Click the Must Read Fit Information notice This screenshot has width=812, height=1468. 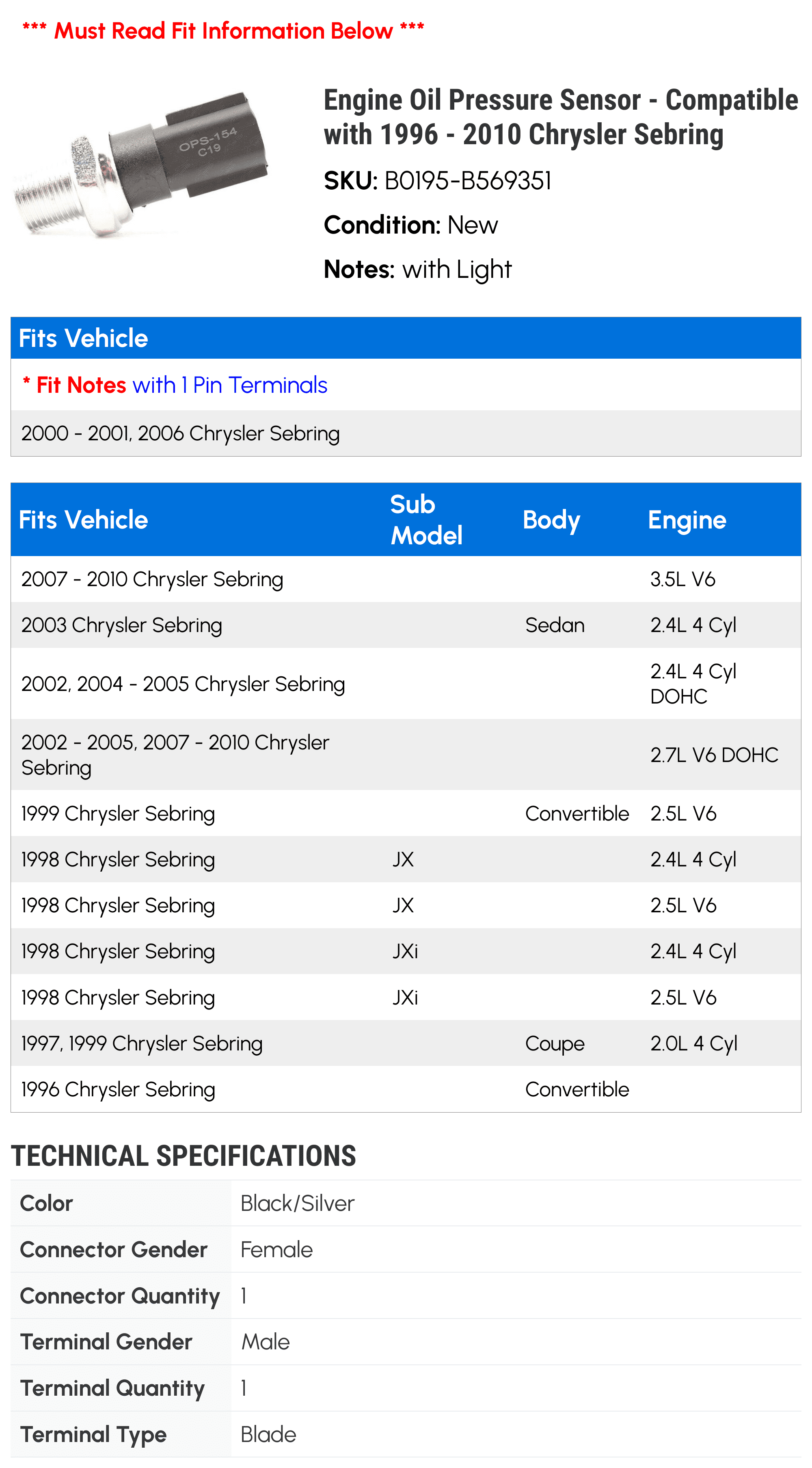[223, 31]
